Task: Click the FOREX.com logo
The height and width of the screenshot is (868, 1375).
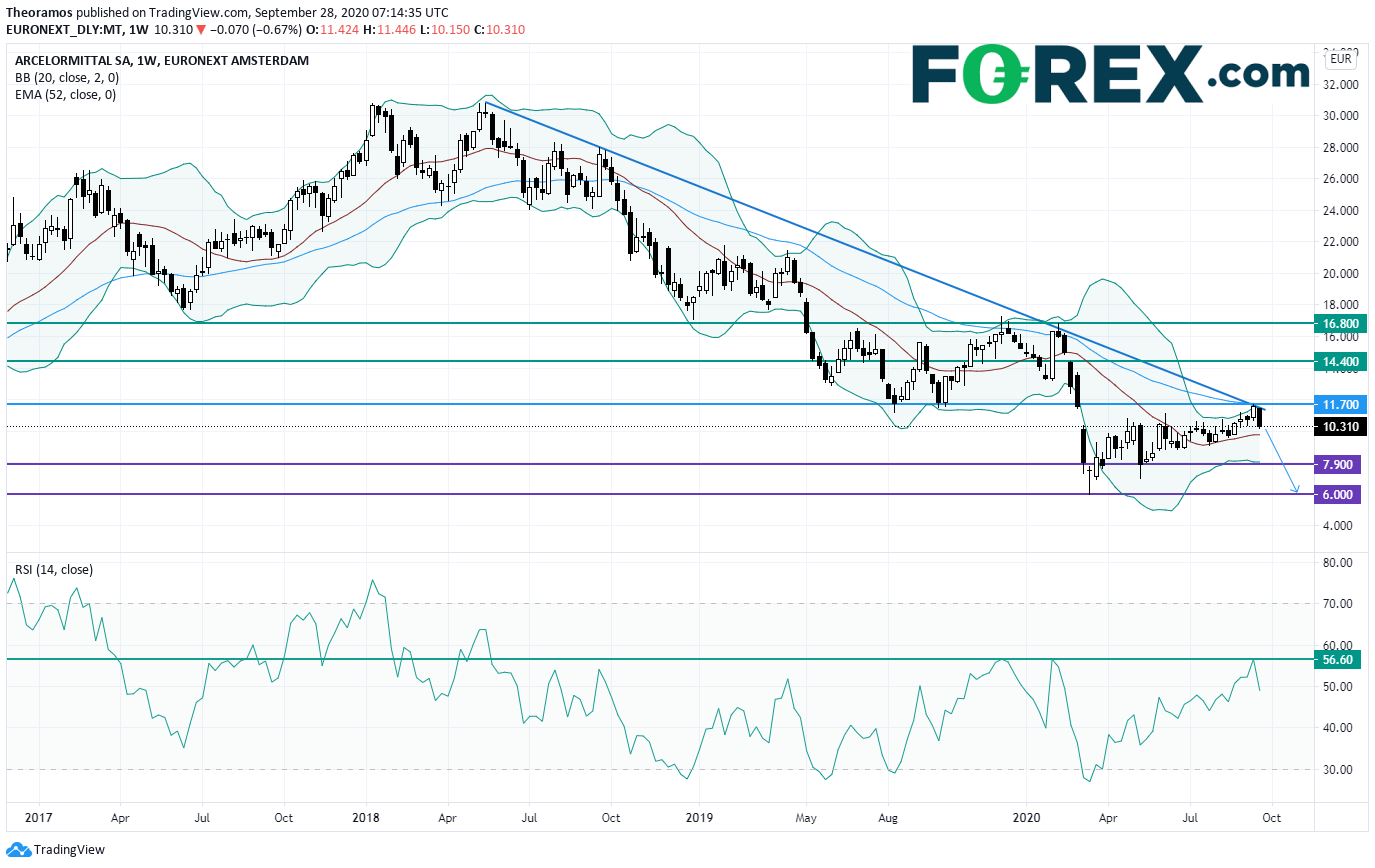Action: [1110, 74]
